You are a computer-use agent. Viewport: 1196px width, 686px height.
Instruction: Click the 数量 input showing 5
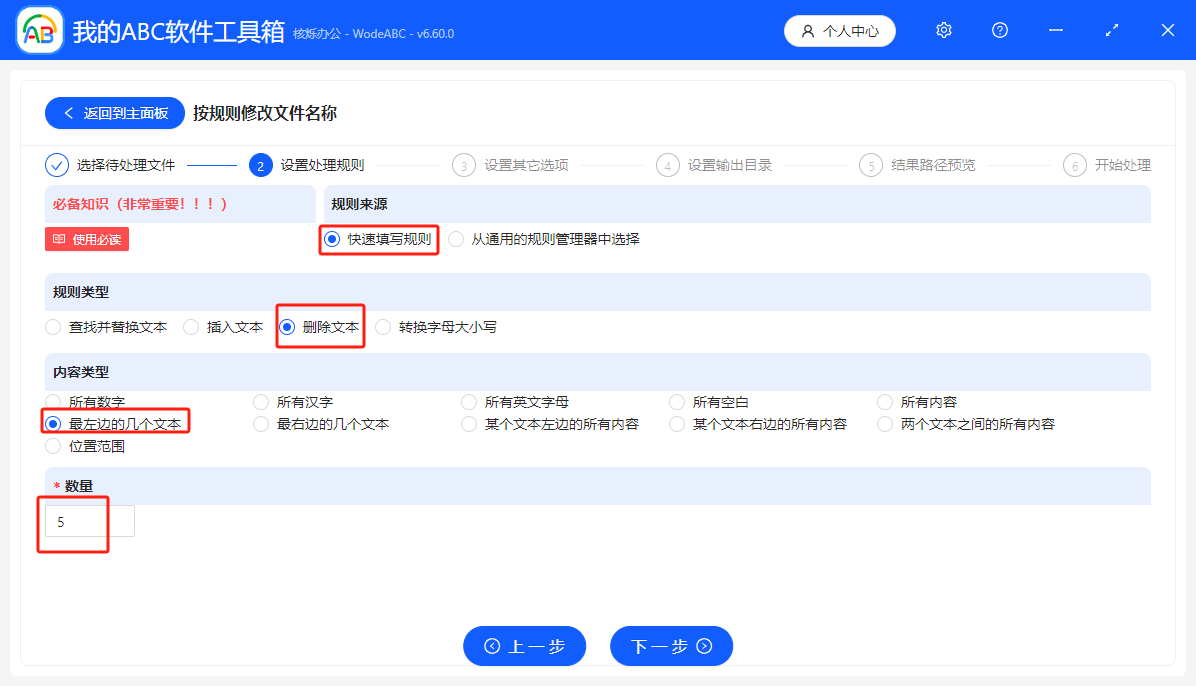(88, 520)
